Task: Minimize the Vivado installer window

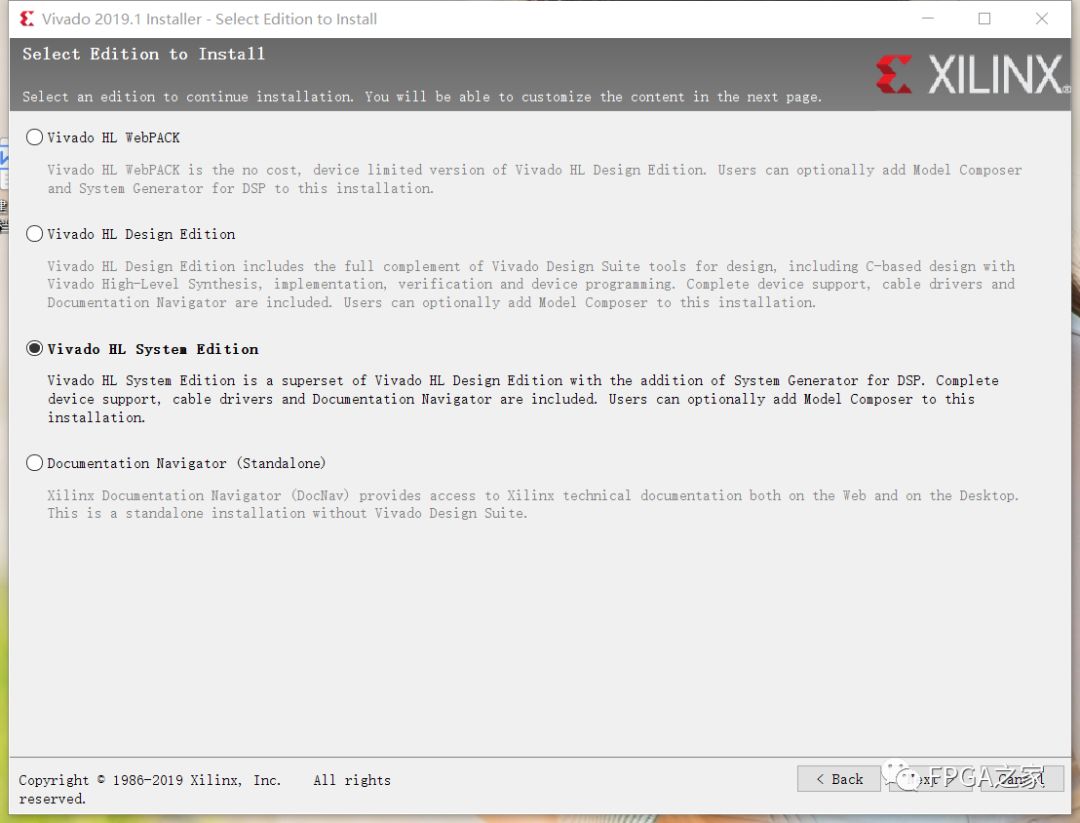Action: 928,19
